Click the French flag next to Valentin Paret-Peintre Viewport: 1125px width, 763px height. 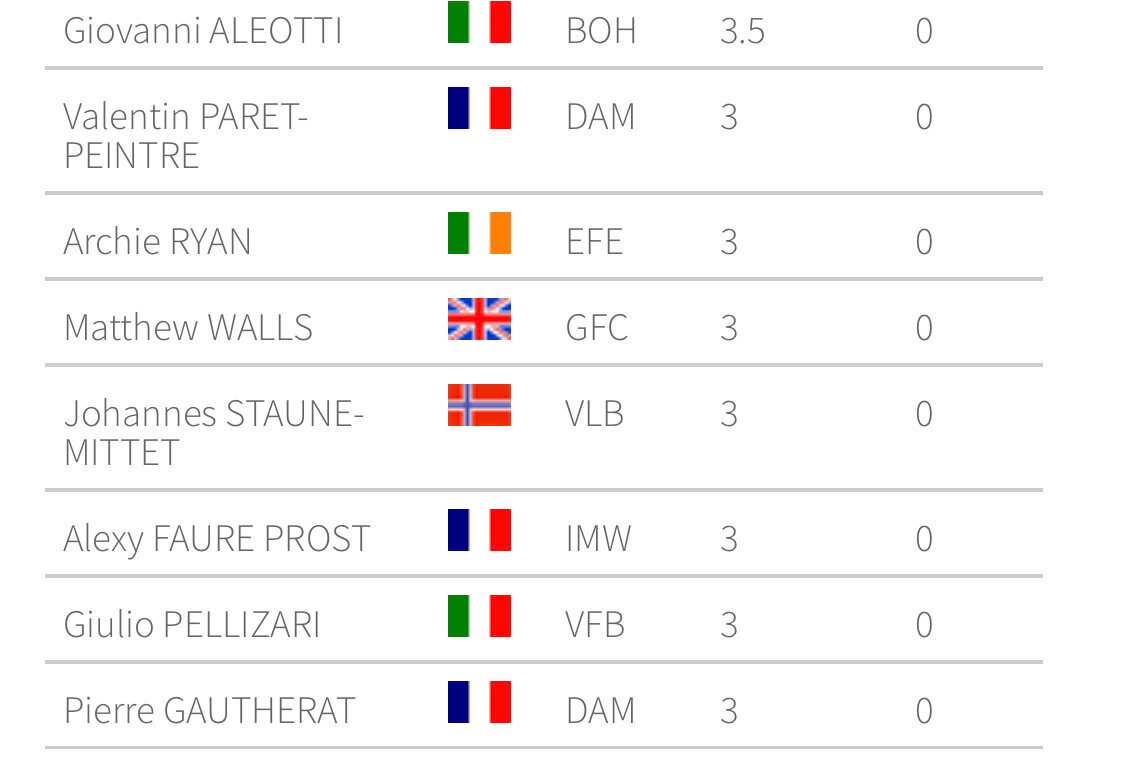pos(479,108)
